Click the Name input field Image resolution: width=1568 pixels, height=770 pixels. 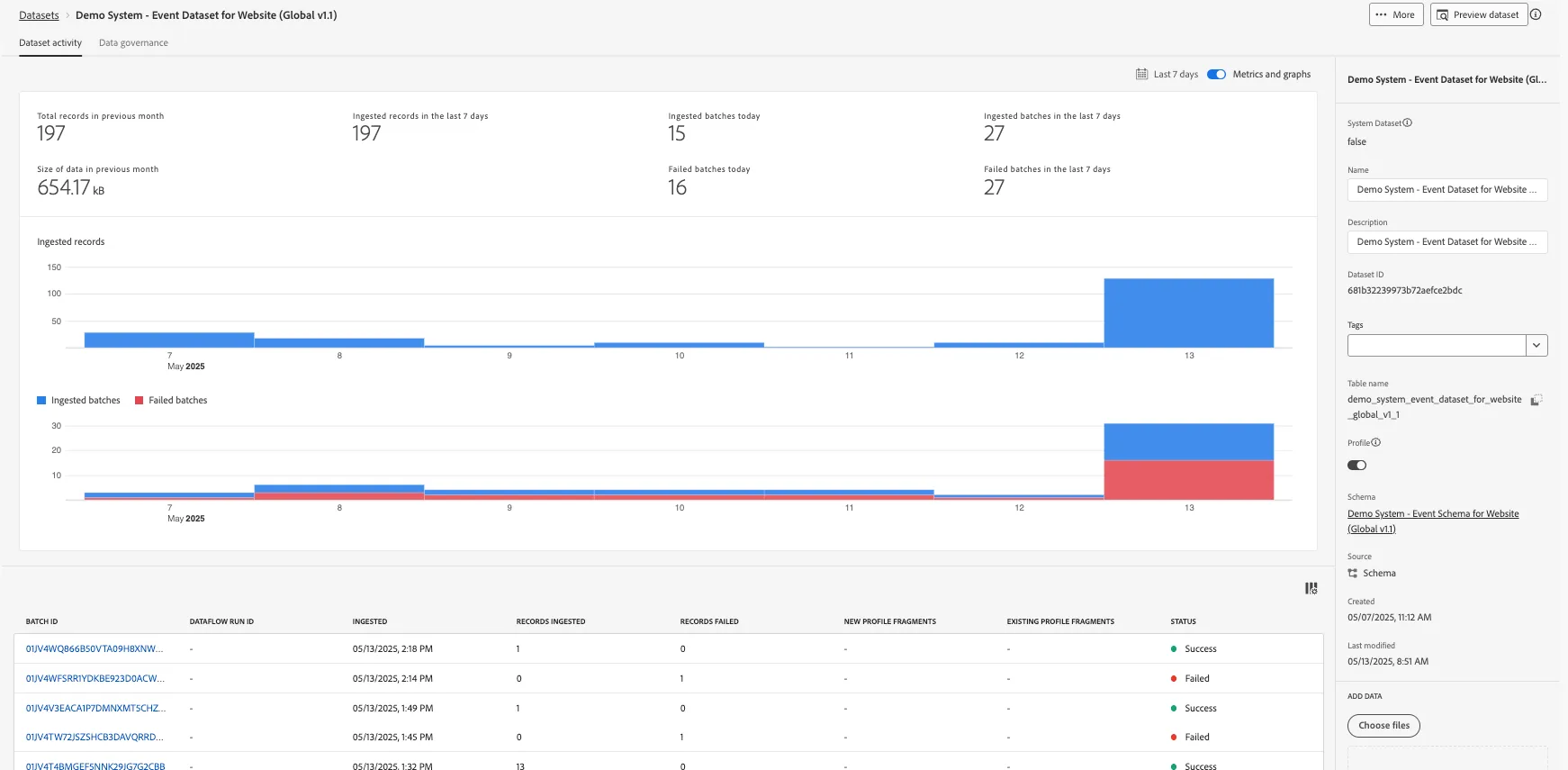pos(1447,189)
